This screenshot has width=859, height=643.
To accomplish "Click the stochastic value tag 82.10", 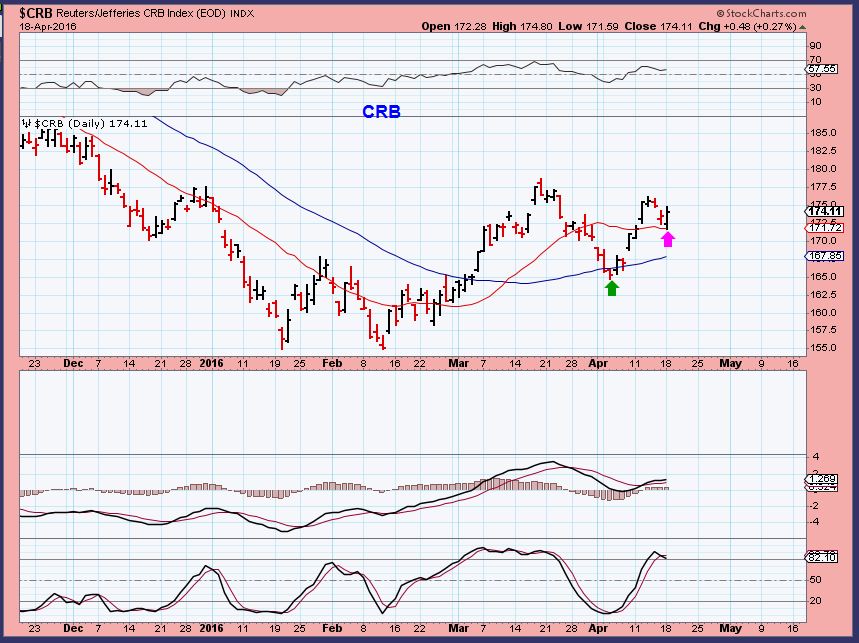I will point(822,558).
